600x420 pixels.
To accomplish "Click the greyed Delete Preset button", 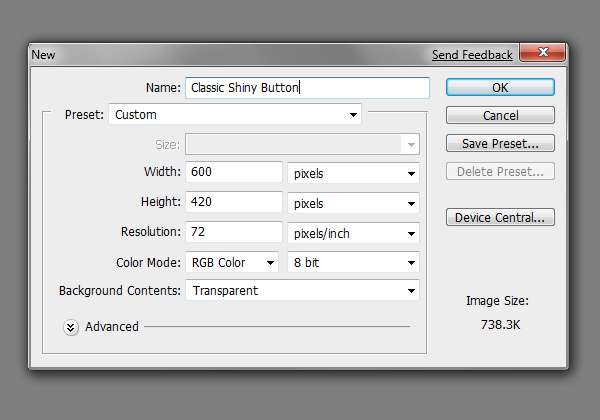I will coord(500,171).
